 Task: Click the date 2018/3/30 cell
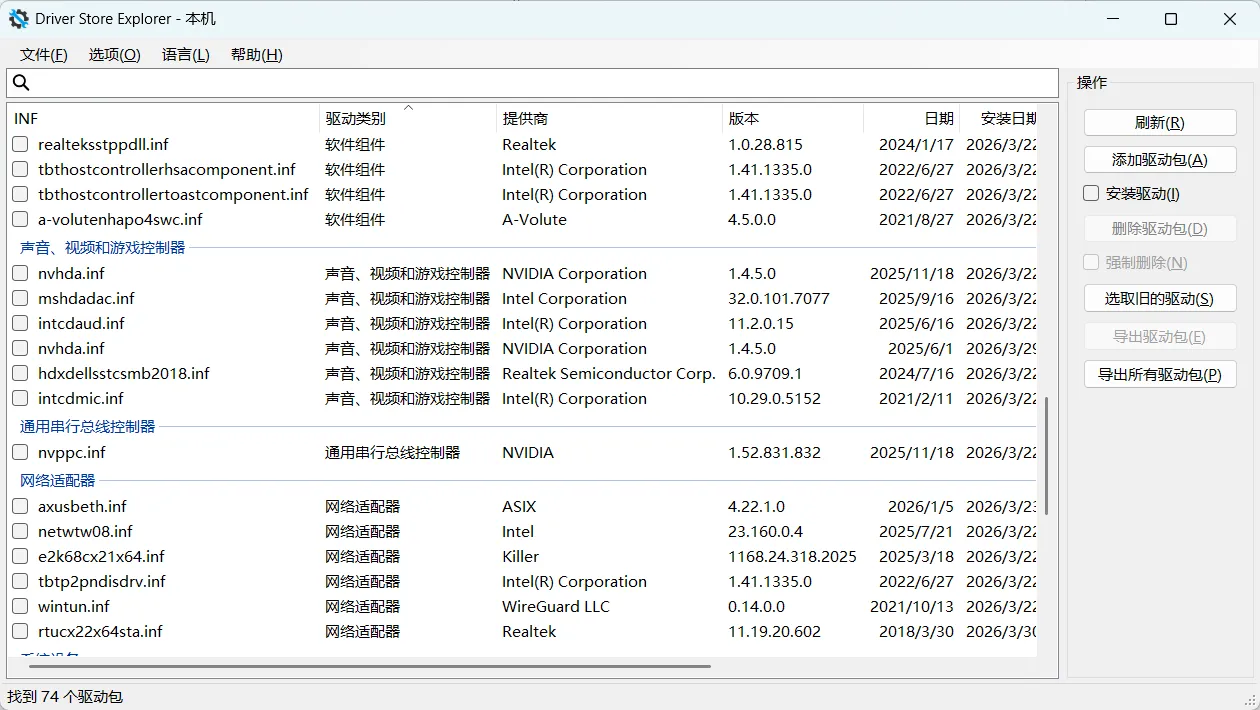(916, 632)
